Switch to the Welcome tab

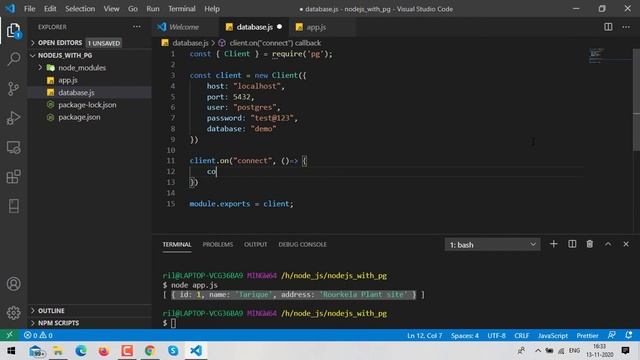(x=185, y=27)
